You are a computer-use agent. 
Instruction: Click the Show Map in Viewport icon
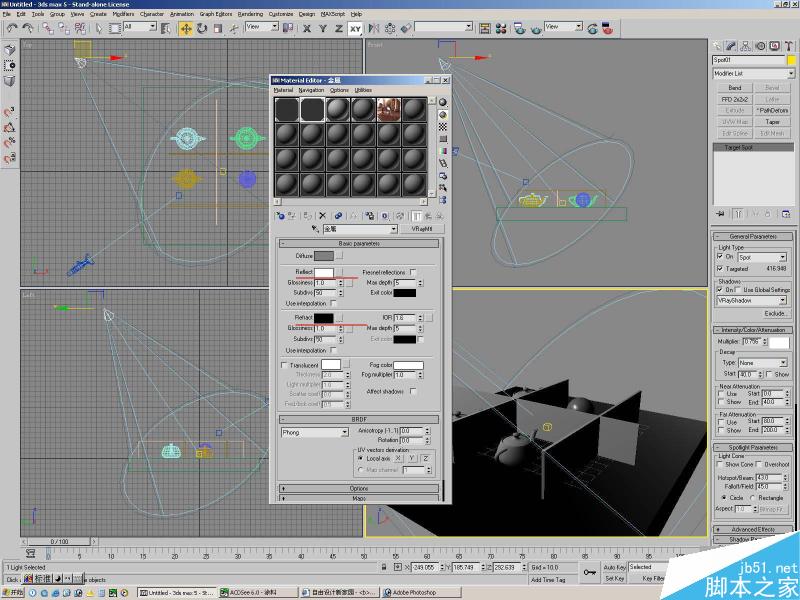[x=385, y=215]
